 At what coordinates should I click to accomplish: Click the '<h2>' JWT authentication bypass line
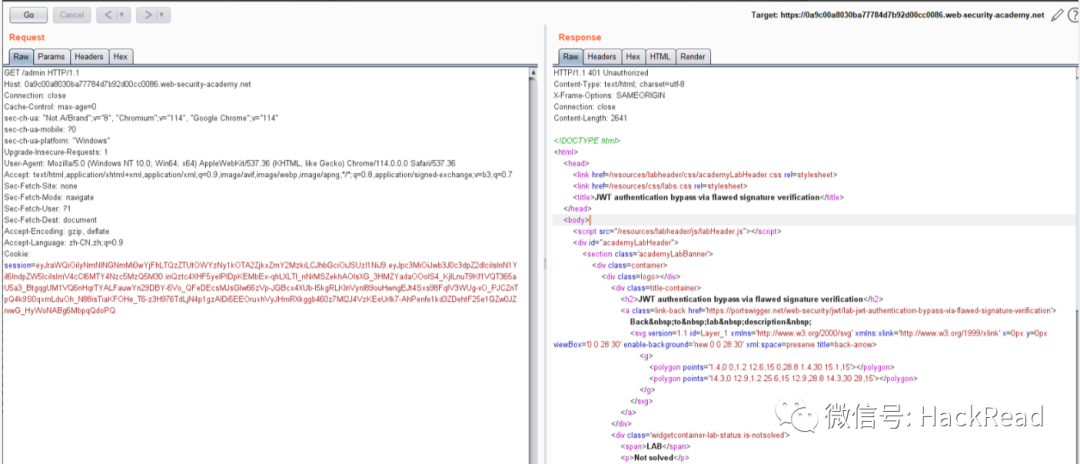(752, 299)
